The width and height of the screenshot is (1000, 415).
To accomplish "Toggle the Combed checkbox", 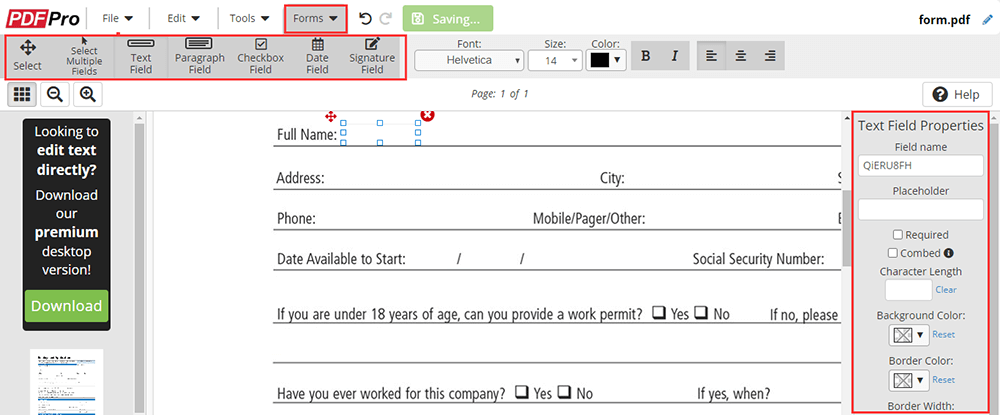I will click(x=893, y=253).
